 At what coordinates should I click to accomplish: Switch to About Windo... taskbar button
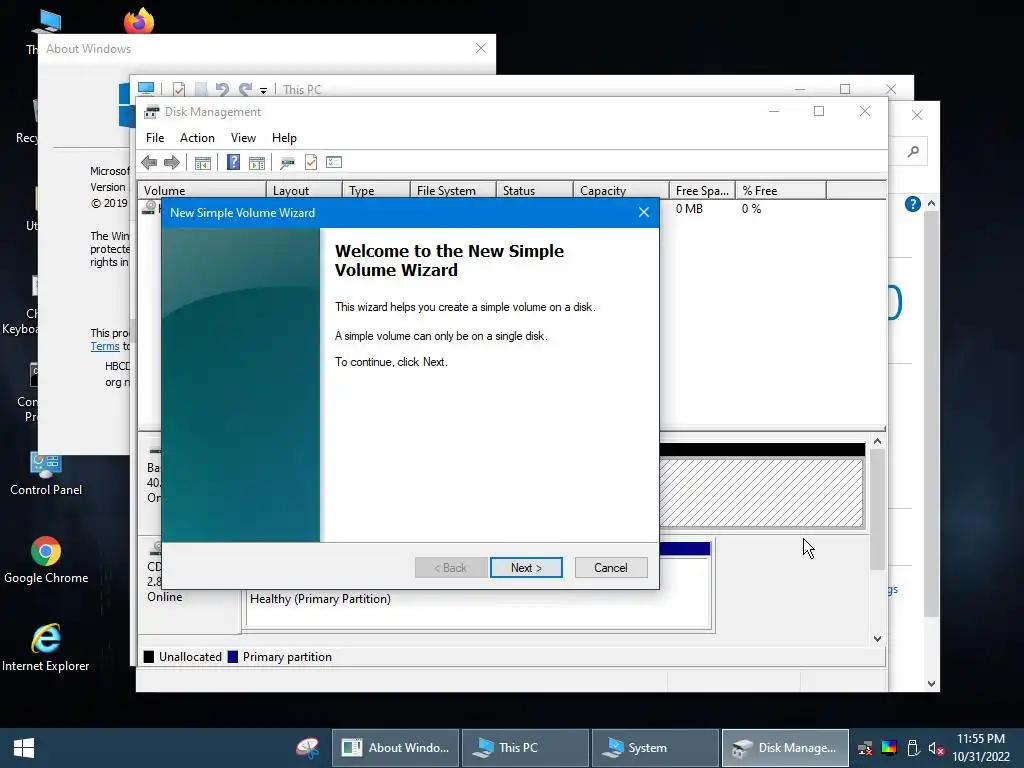point(395,748)
